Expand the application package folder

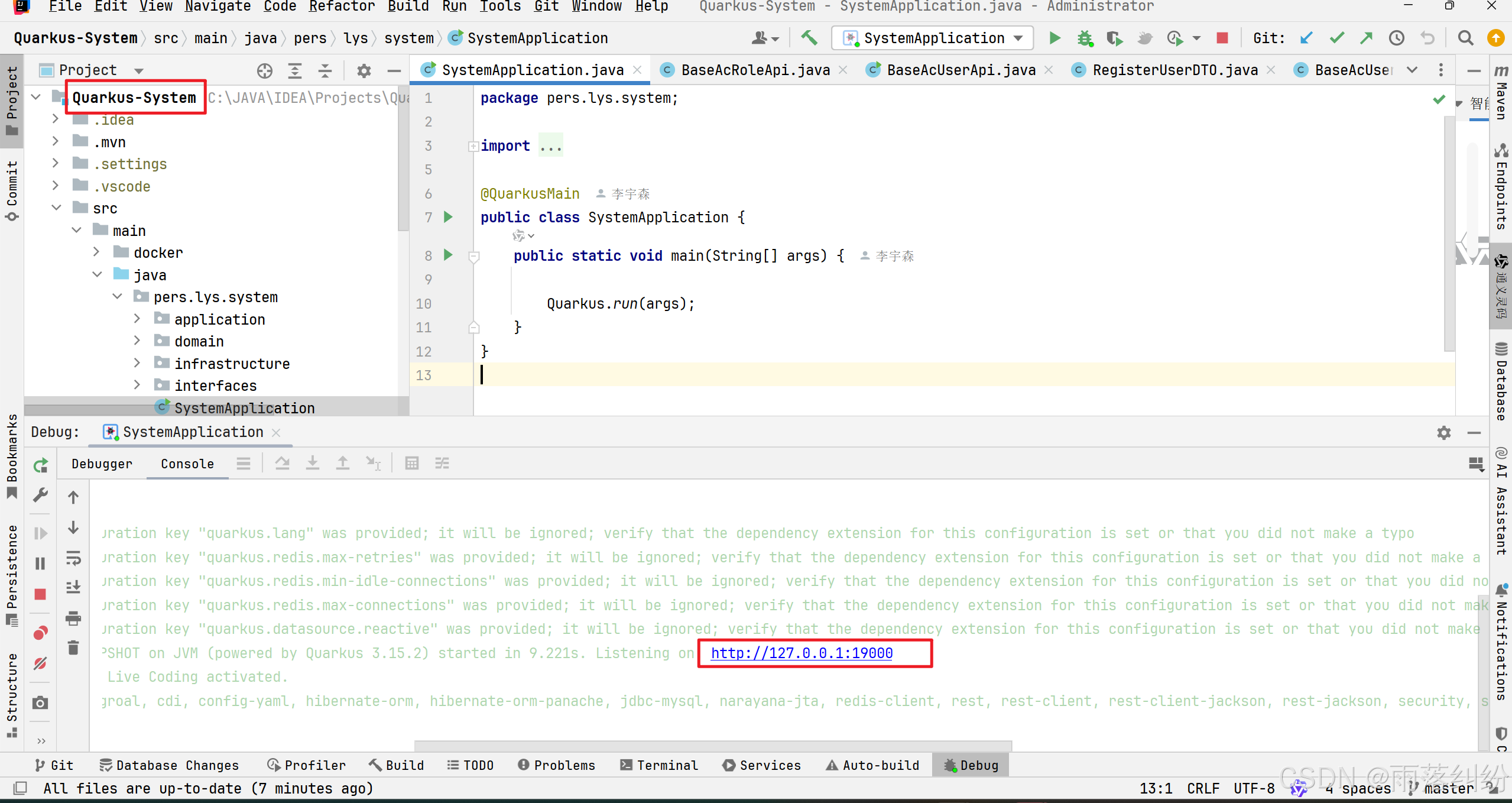pyautogui.click(x=137, y=319)
